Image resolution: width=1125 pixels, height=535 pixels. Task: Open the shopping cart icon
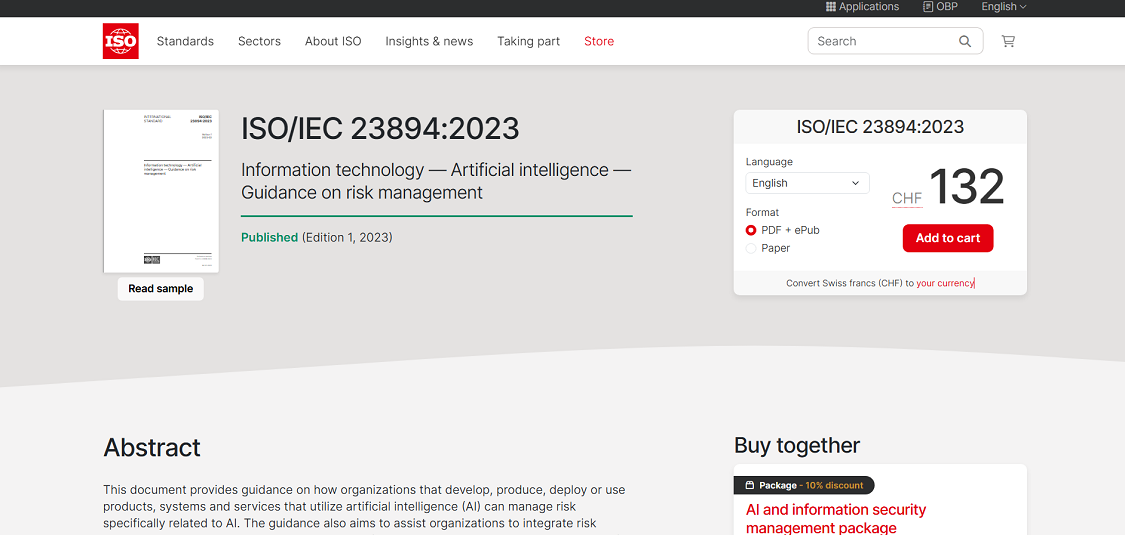[x=1008, y=42]
